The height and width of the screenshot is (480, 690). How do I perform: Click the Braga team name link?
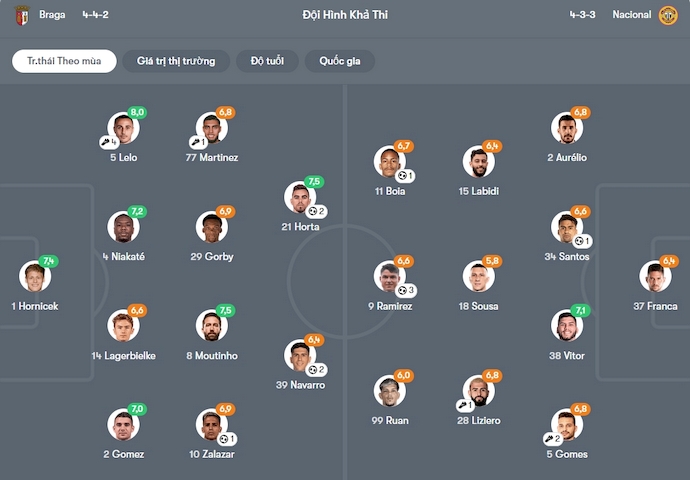click(x=52, y=15)
